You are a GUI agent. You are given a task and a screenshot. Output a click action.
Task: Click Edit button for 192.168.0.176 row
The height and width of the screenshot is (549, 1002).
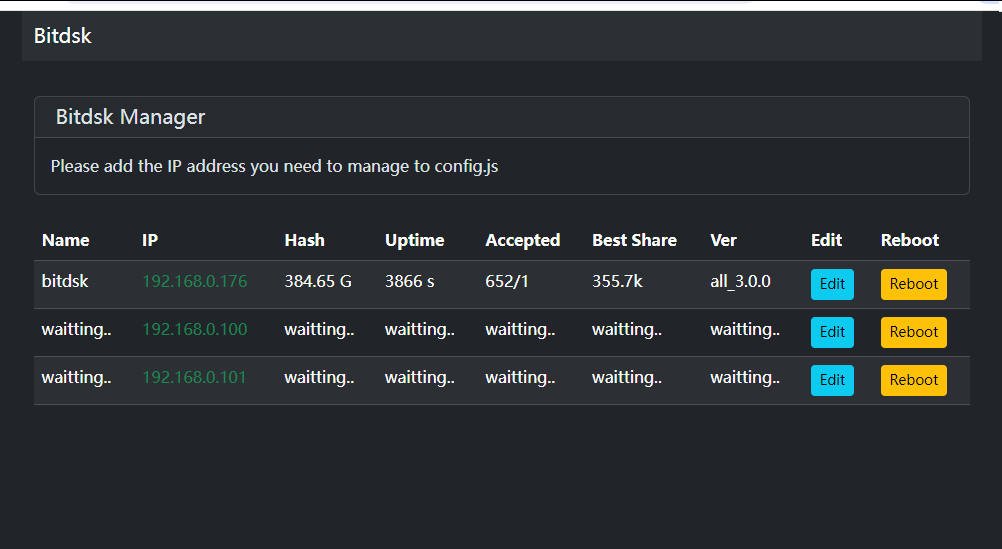pos(832,284)
